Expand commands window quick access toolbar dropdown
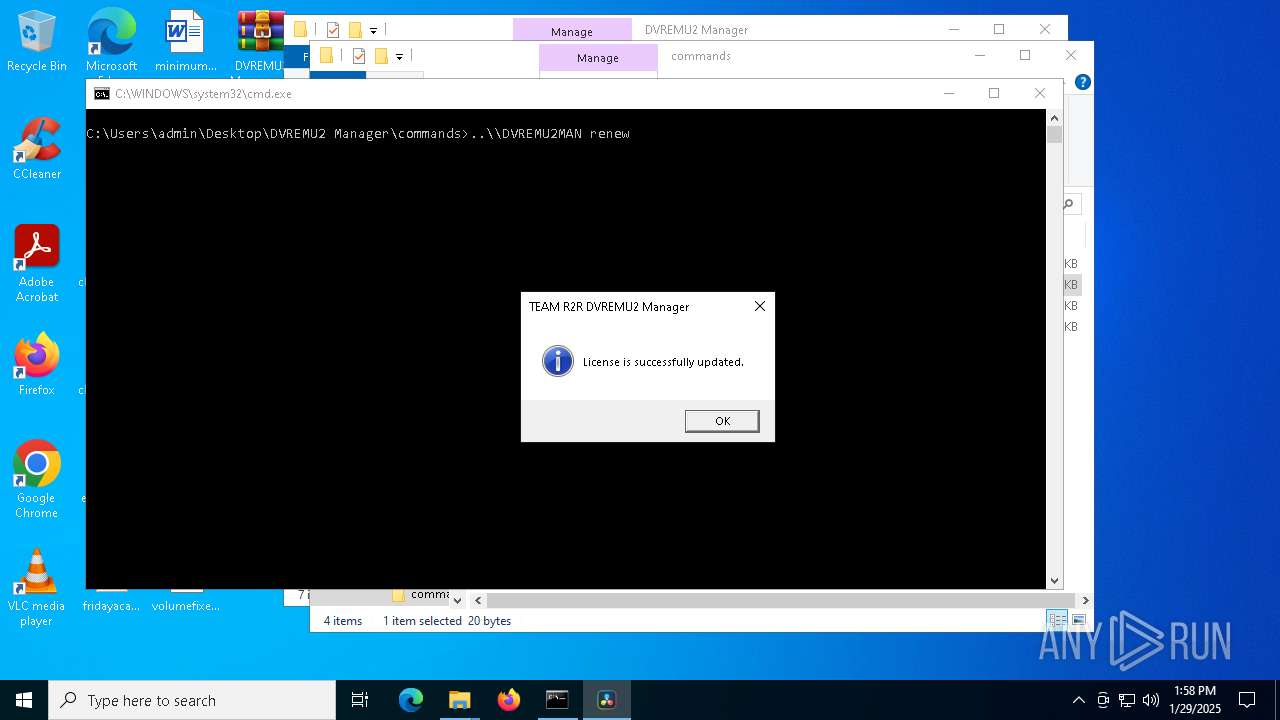Image resolution: width=1280 pixels, height=720 pixels. click(399, 57)
